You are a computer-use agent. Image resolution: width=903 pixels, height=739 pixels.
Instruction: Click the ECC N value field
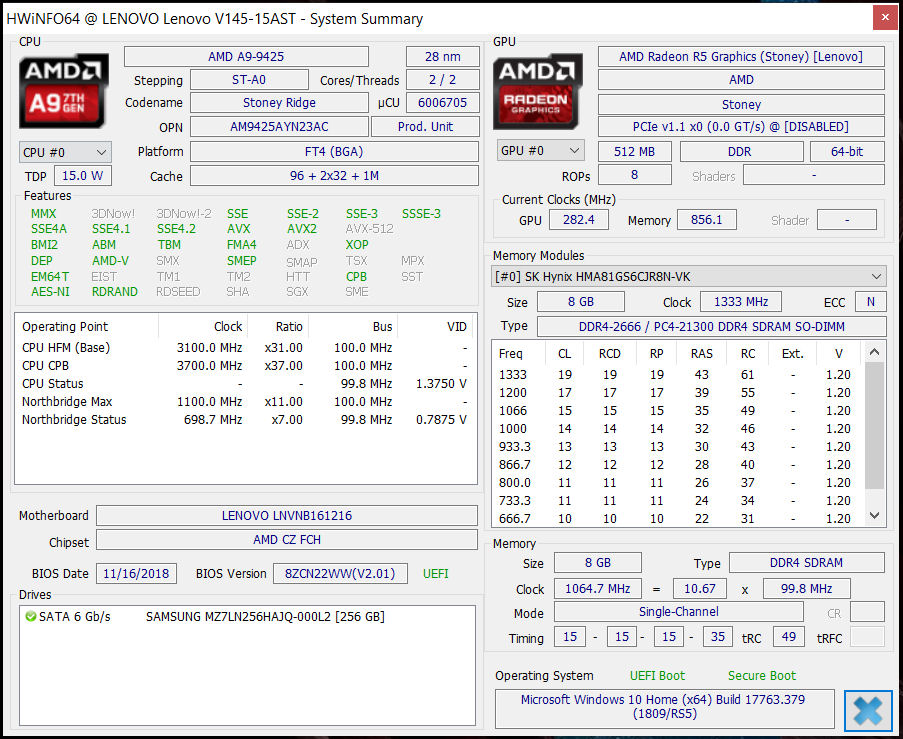tap(870, 301)
